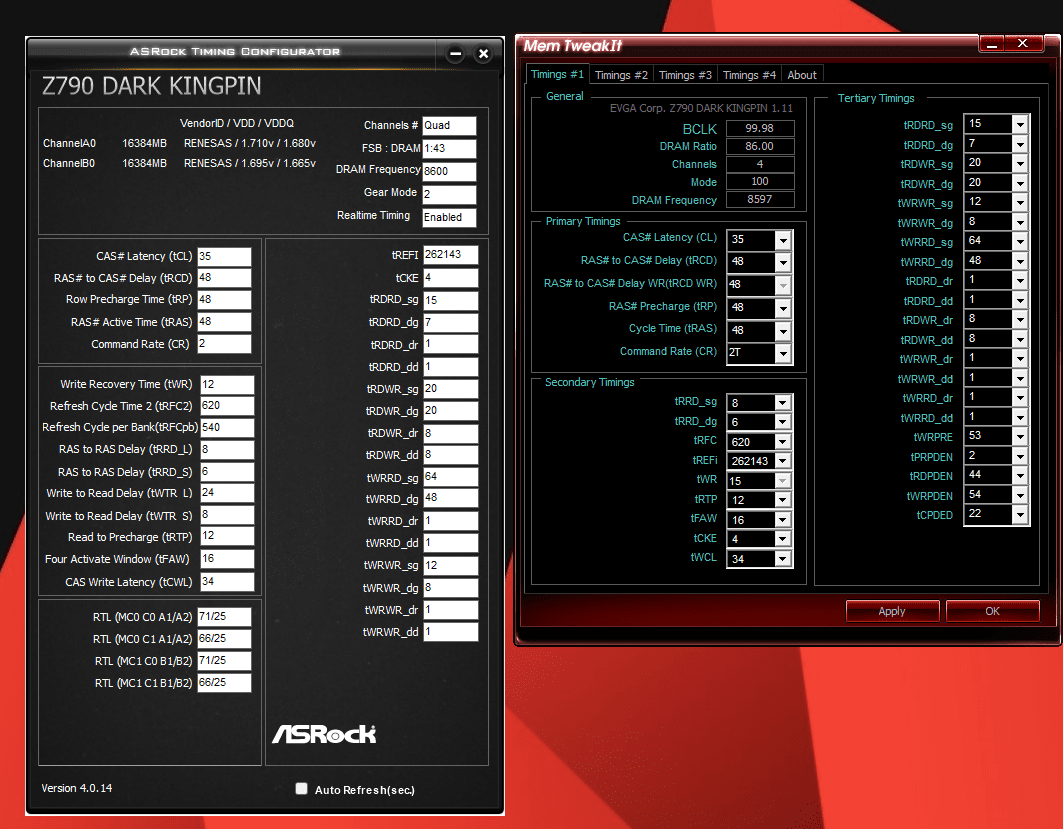The width and height of the screenshot is (1063, 829).
Task: Open the Cycle Time (tRAS) dropdown
Action: (783, 331)
